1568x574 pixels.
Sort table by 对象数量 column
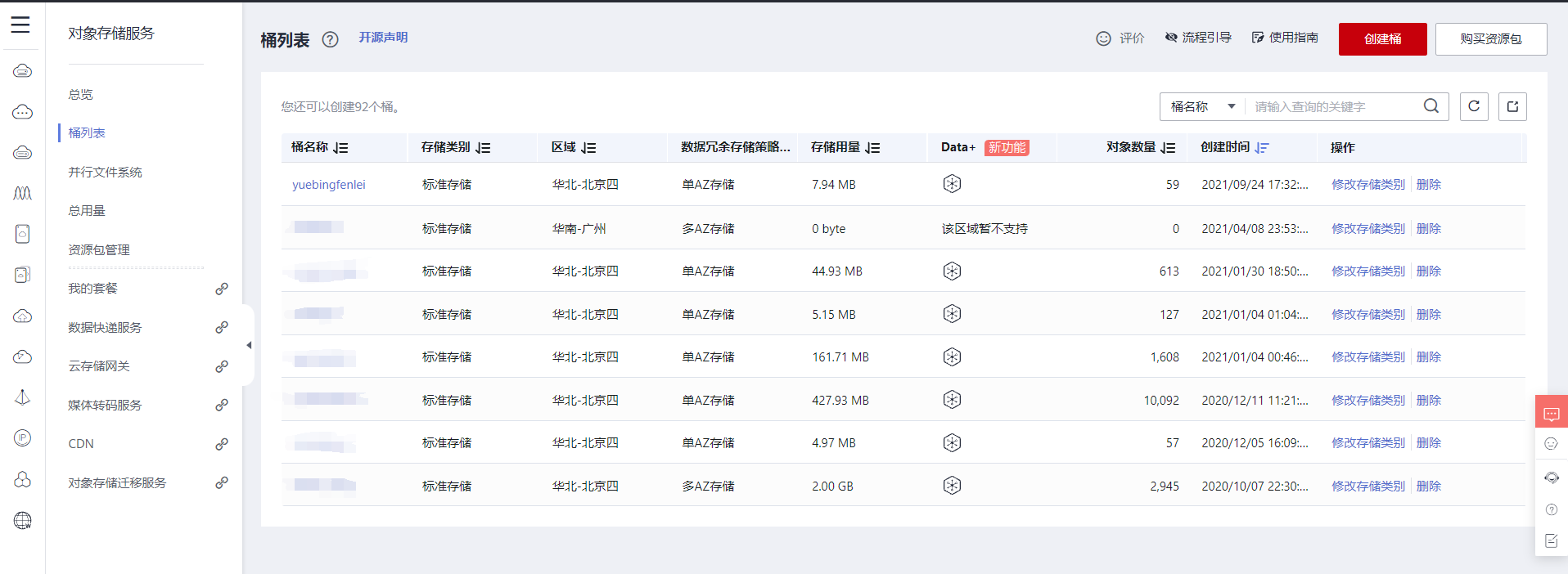(x=1168, y=148)
